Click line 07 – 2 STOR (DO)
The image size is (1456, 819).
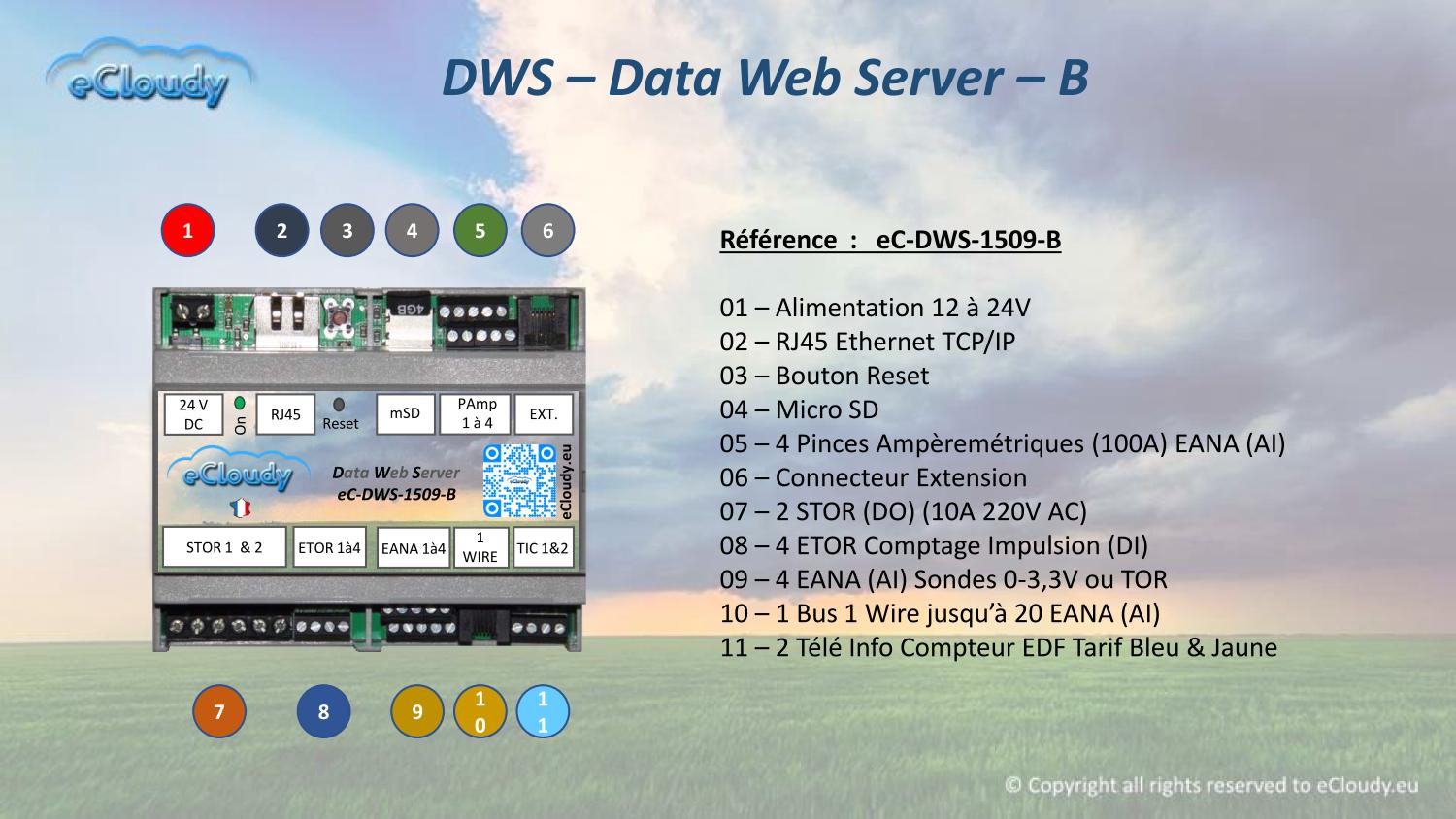[904, 511]
